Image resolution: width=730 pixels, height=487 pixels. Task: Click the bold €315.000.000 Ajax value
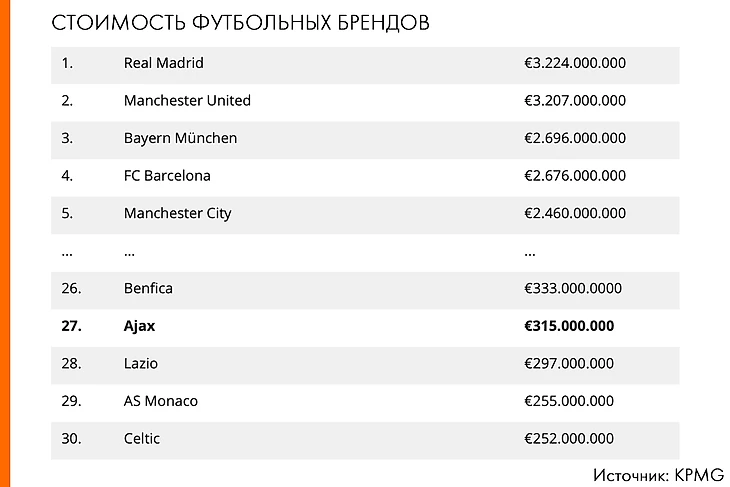tap(569, 326)
